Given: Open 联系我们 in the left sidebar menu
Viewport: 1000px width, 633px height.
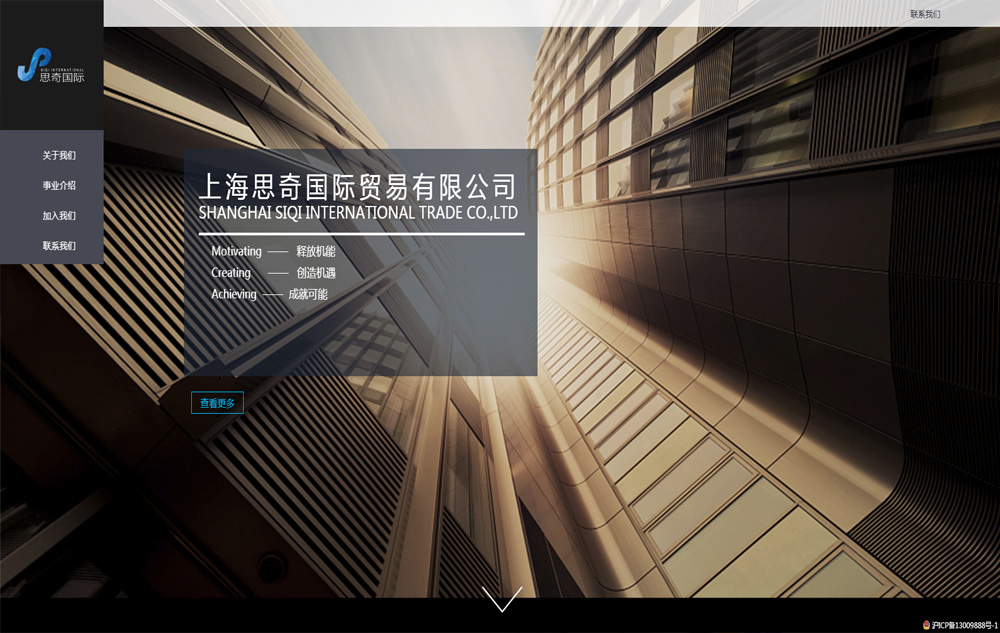Looking at the screenshot, I should pos(59,246).
